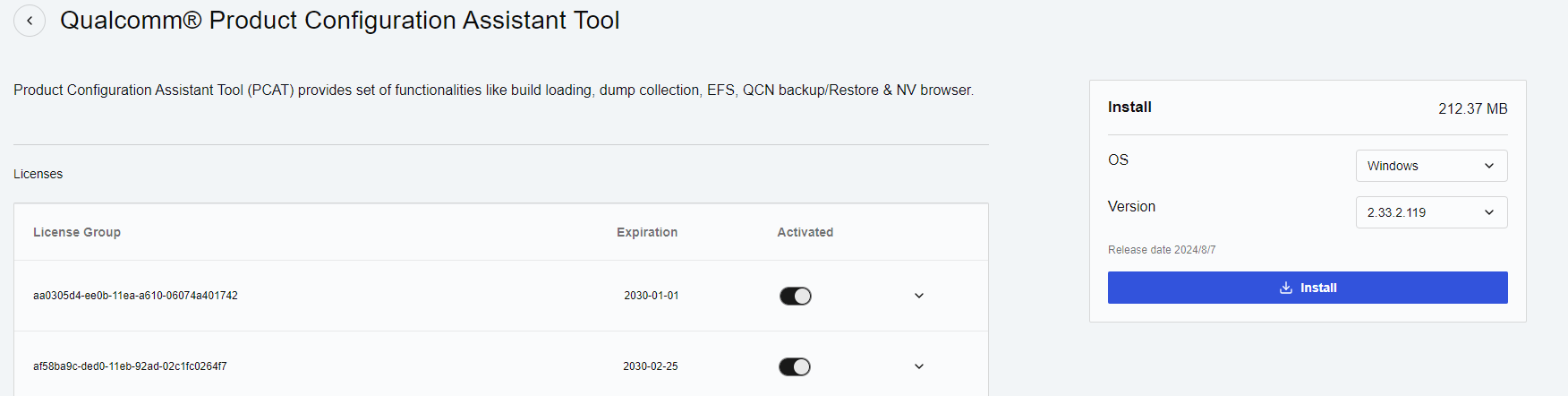Click the PCAT description paragraph
This screenshot has width=1568, height=396.
click(493, 90)
